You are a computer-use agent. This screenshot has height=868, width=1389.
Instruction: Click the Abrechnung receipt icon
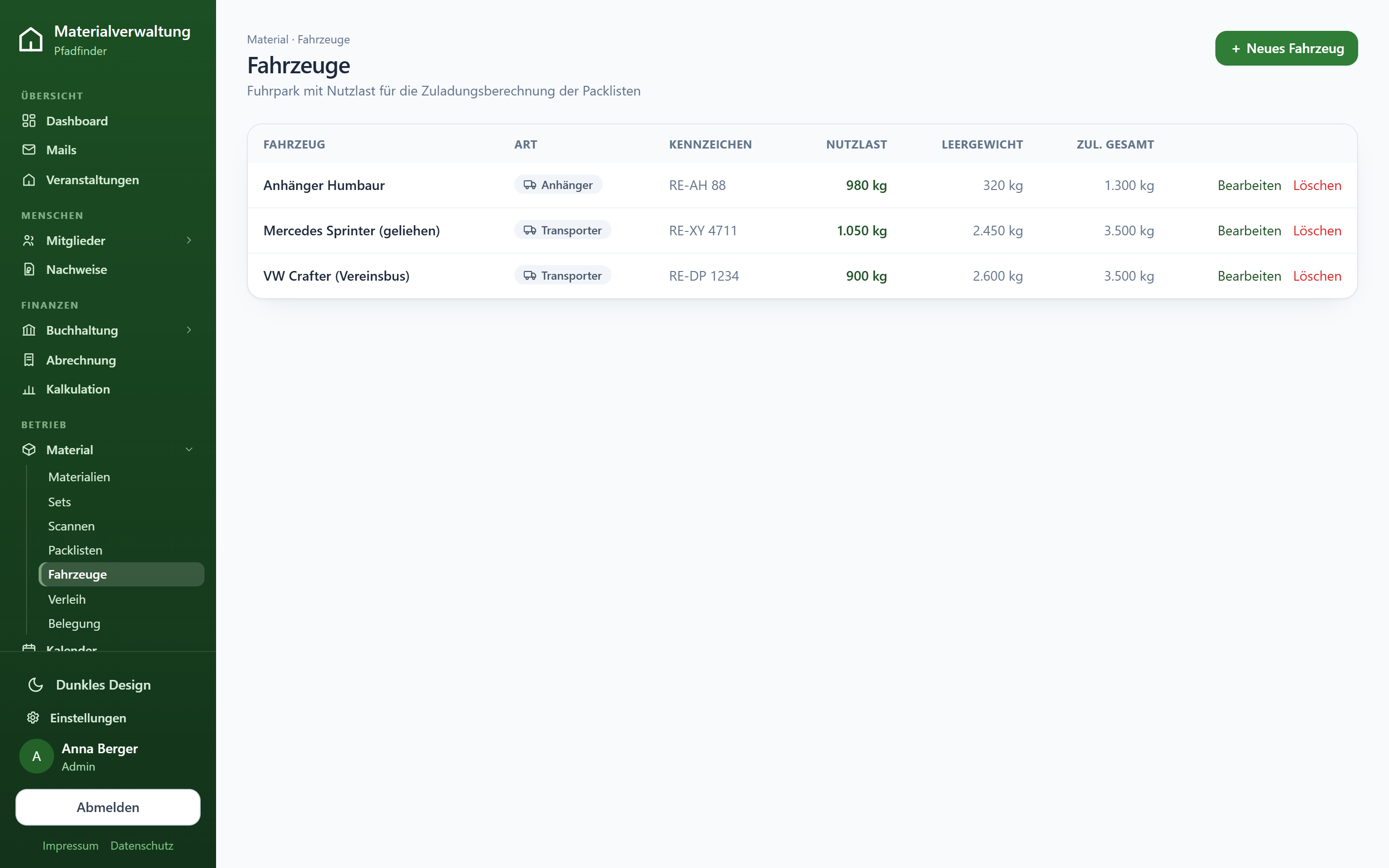[x=29, y=360]
